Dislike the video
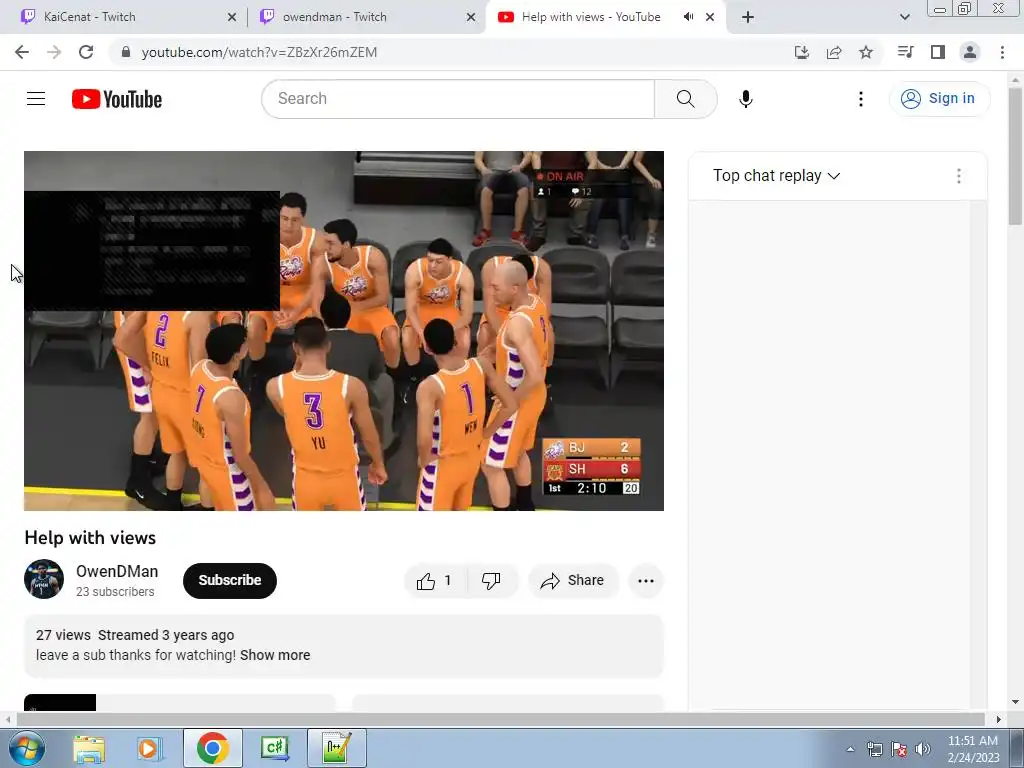This screenshot has height=768, width=1024. 492,581
